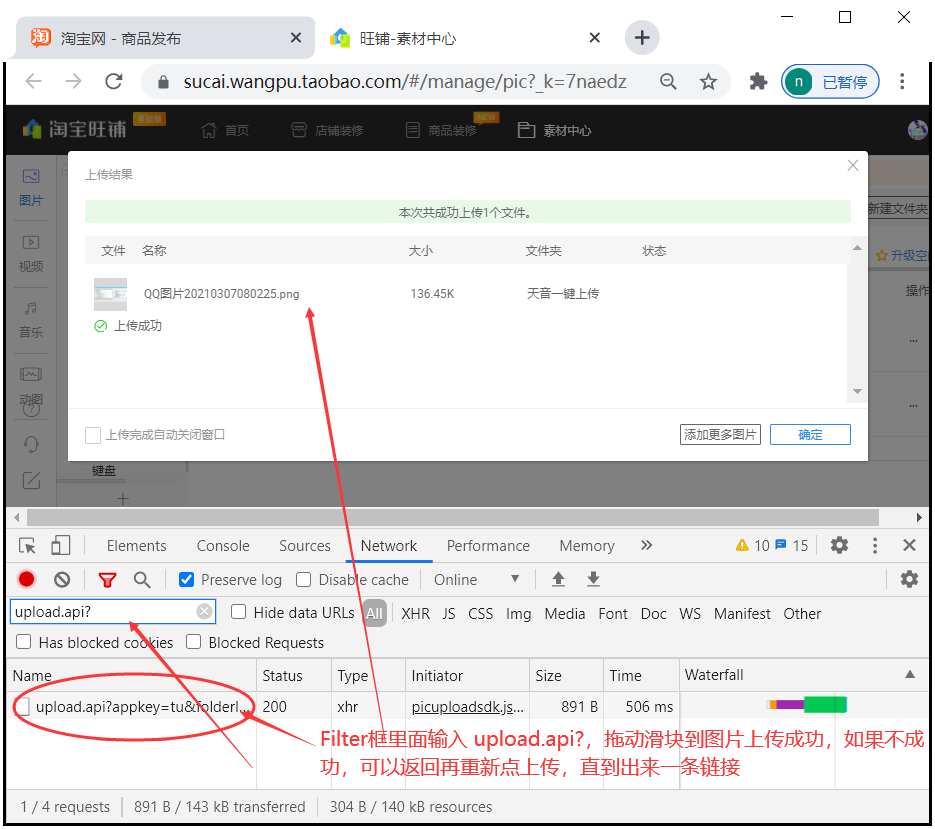Click the export HAR download arrow
Image resolution: width=935 pixels, height=829 pixels.
(593, 580)
